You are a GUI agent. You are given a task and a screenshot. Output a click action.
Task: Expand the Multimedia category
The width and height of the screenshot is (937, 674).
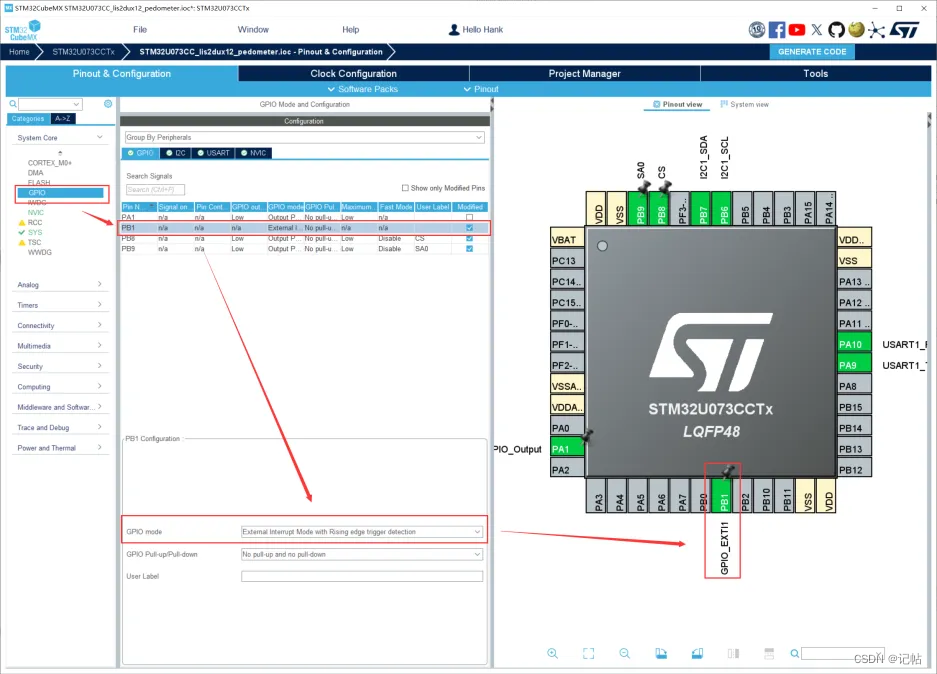pos(99,345)
